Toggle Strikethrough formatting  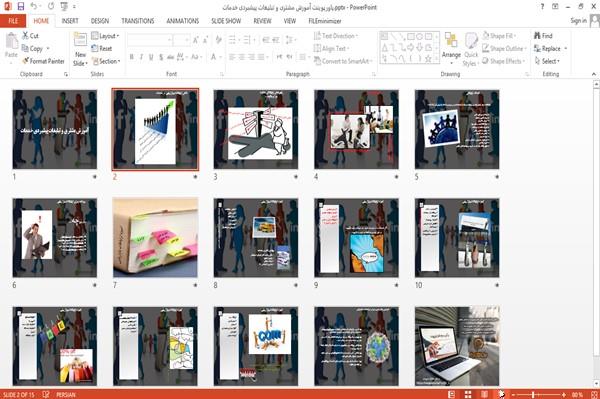pyautogui.click(x=170, y=57)
